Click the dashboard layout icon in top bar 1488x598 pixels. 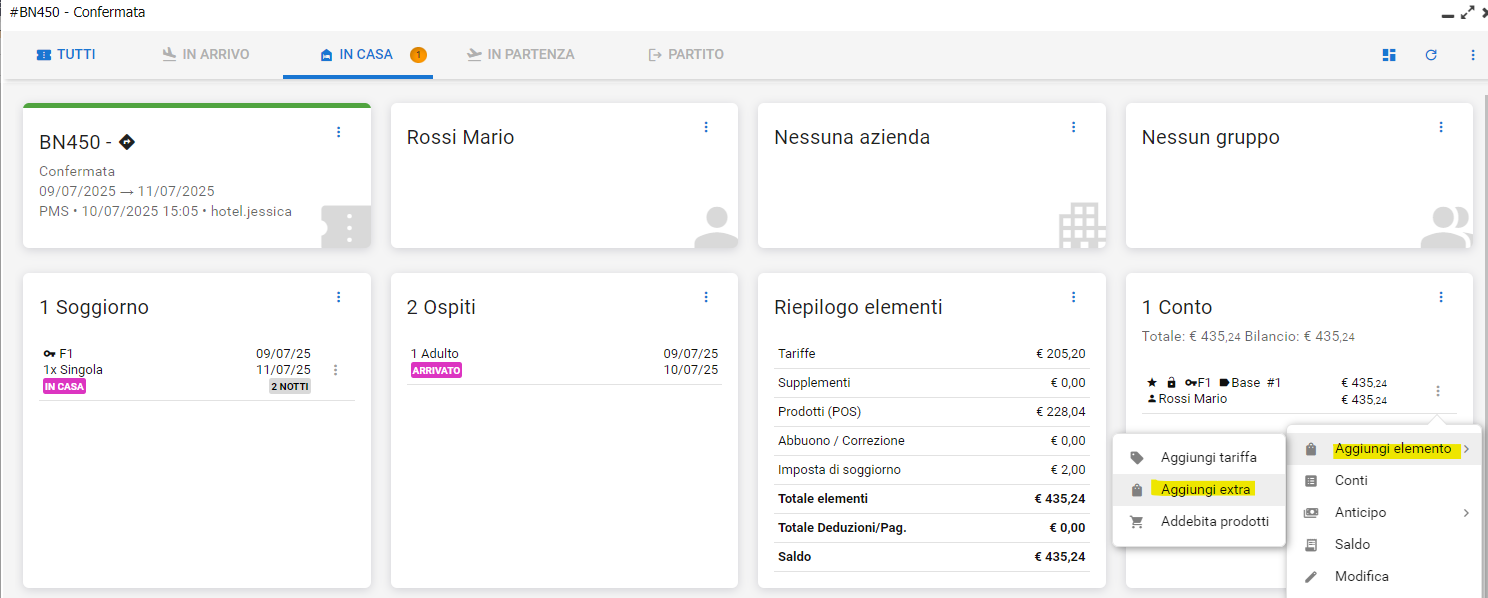point(1389,55)
